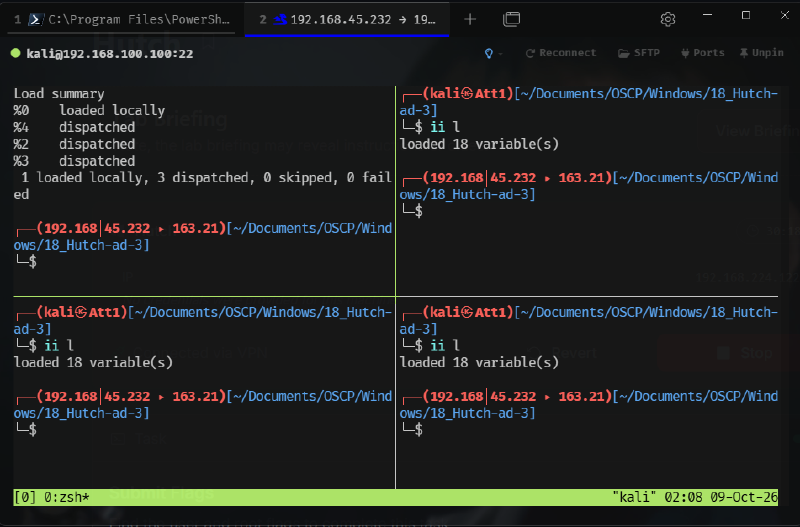
Task: Click the '%4 dispatched' line
Action: (74, 127)
